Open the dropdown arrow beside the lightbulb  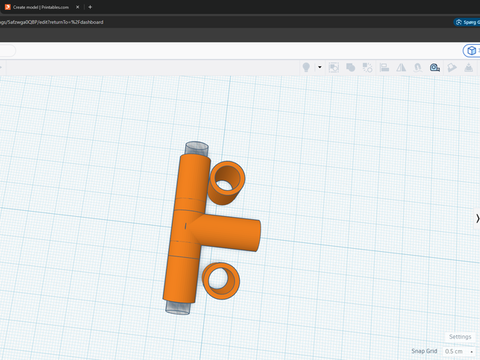tap(320, 67)
